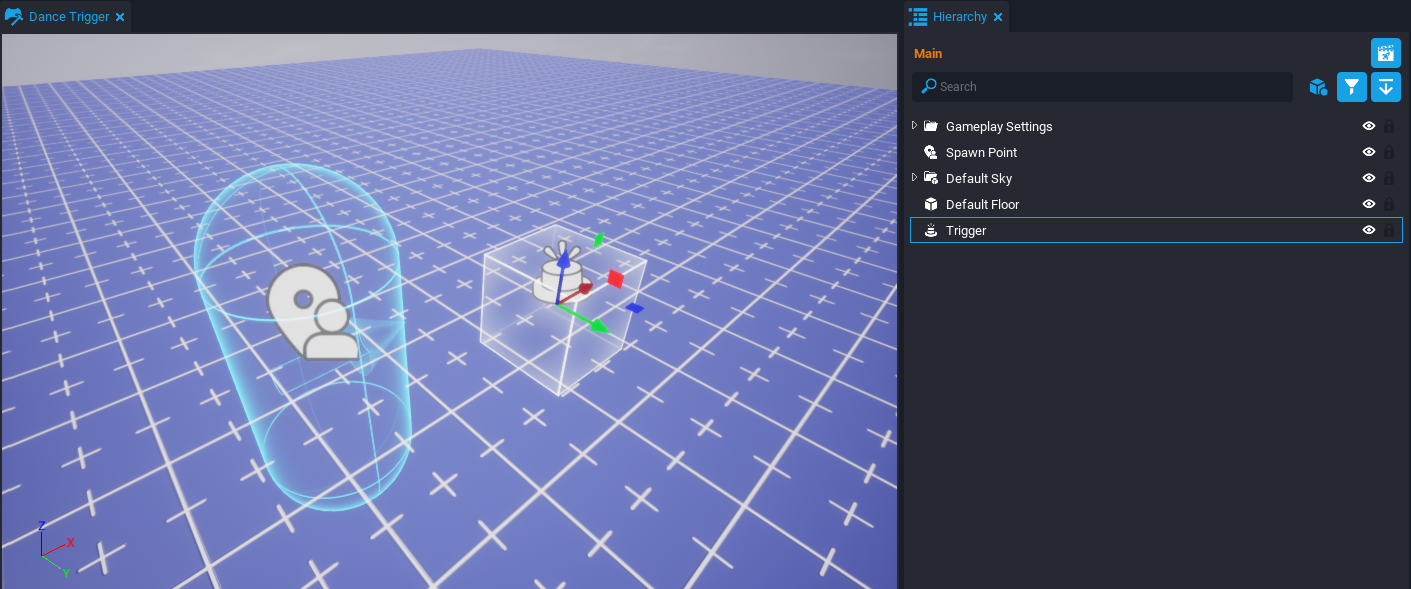Click the down-arrow button next to filter
Screen dimensions: 1411x589
coord(1385,87)
